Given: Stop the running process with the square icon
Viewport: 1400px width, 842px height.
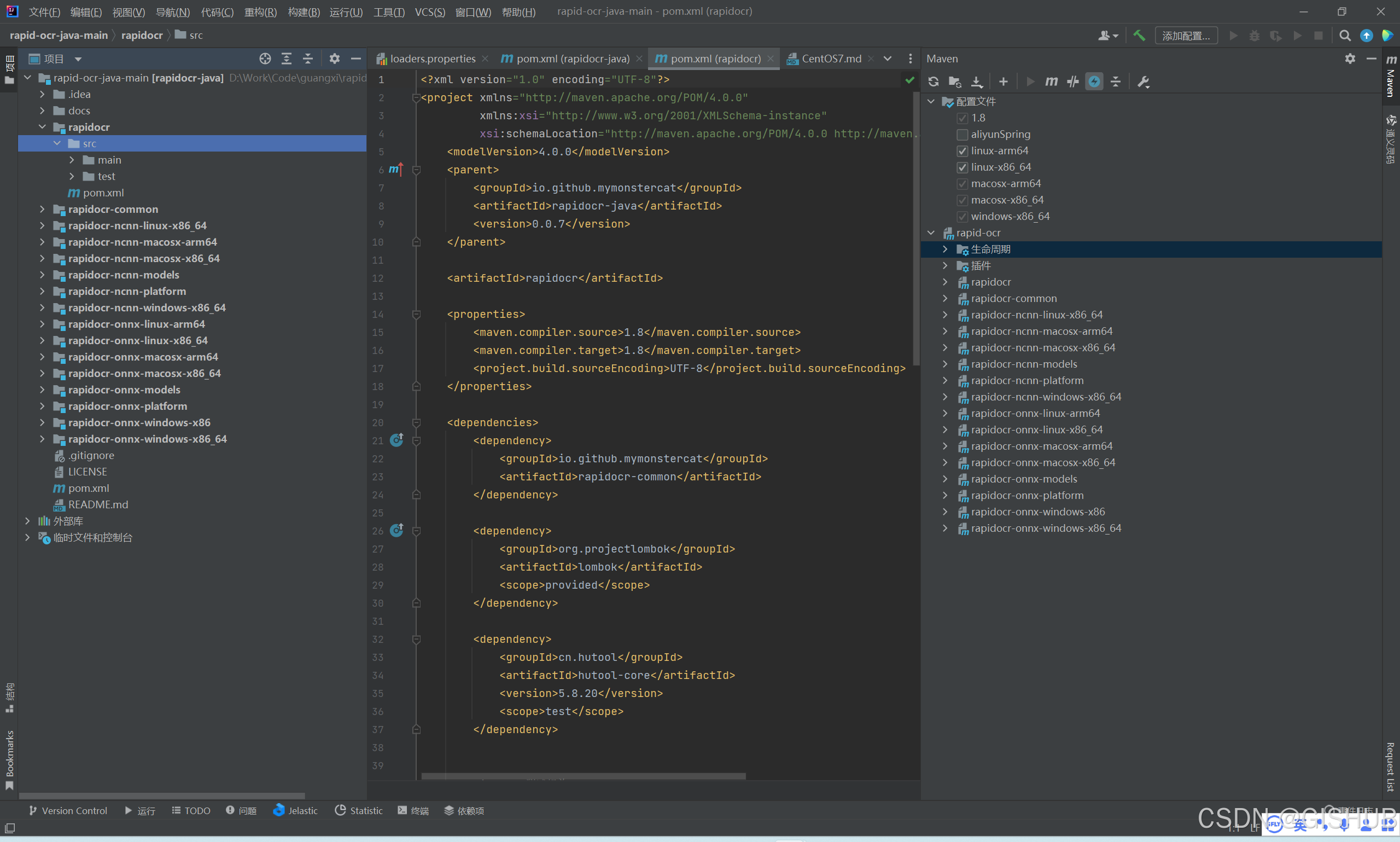Looking at the screenshot, I should point(1319,35).
